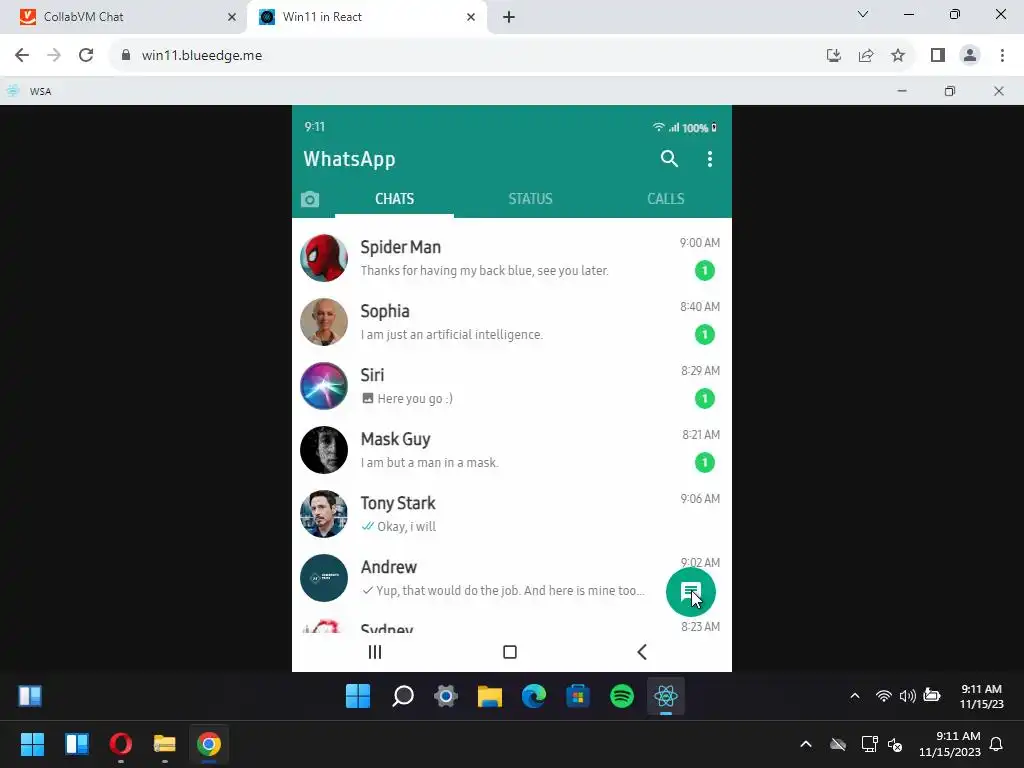This screenshot has width=1024, height=768.
Task: Open the Sophia chat
Action: pyautogui.click(x=512, y=322)
